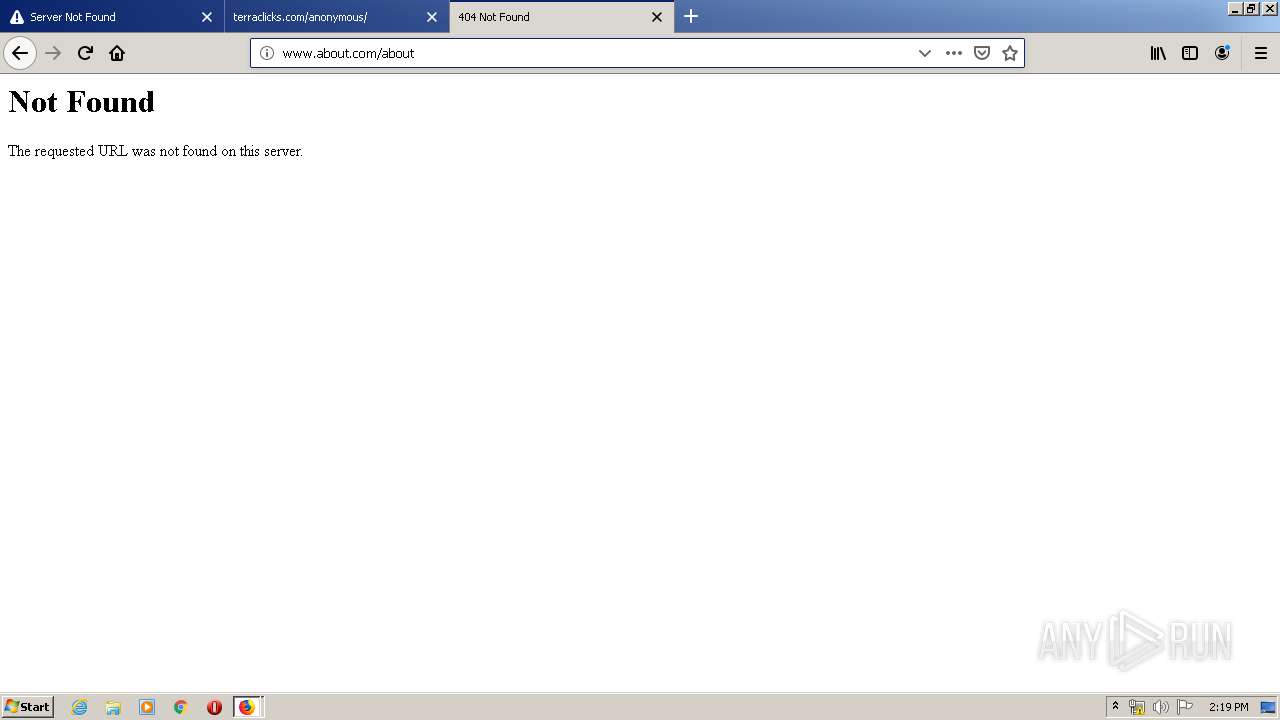The height and width of the screenshot is (720, 1280).
Task: Click the Show desktop button
Action: [1268, 707]
